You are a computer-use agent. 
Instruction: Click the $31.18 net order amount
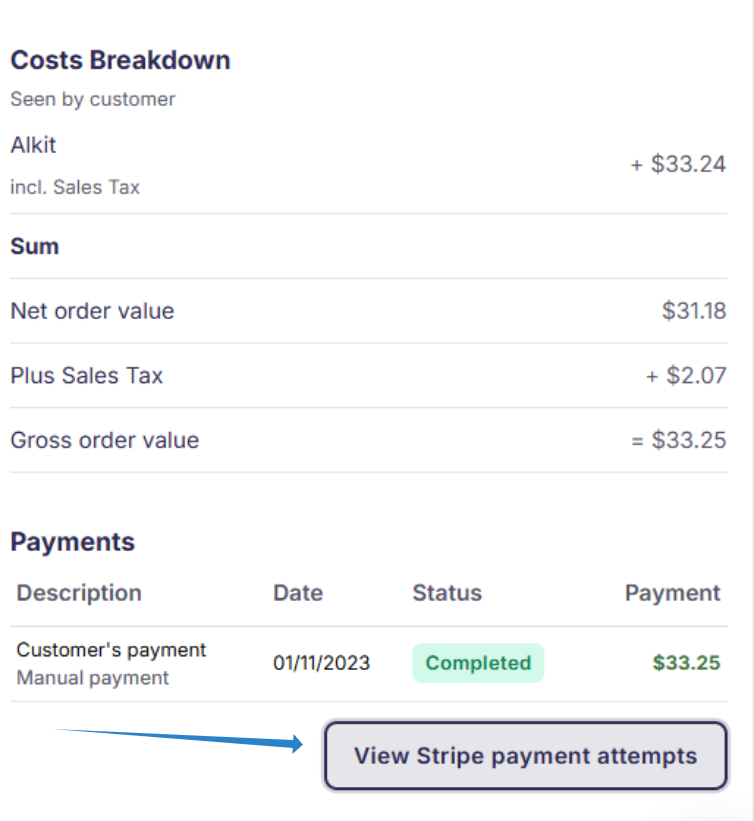pos(693,311)
